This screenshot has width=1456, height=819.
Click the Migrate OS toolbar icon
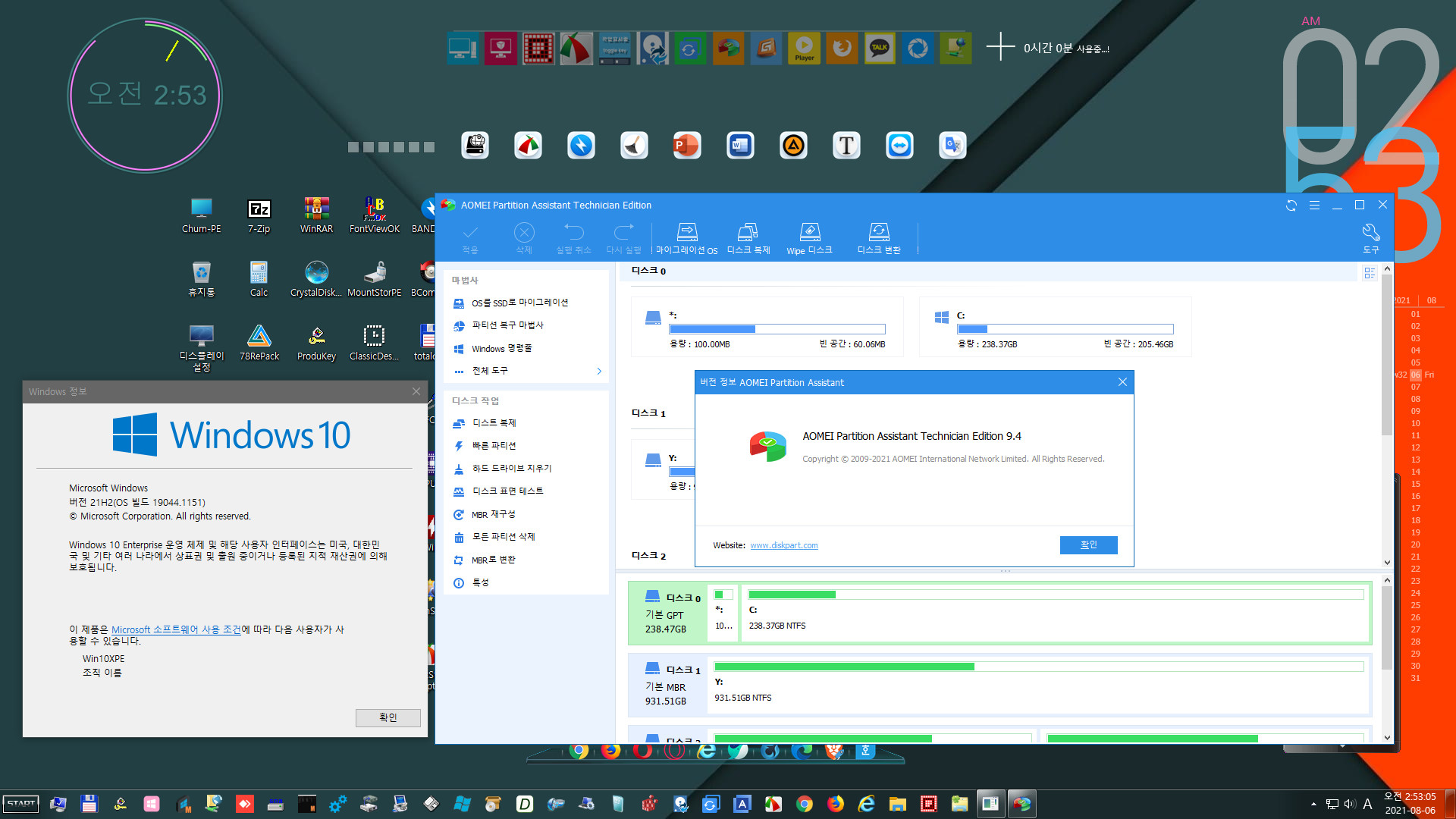coord(686,238)
